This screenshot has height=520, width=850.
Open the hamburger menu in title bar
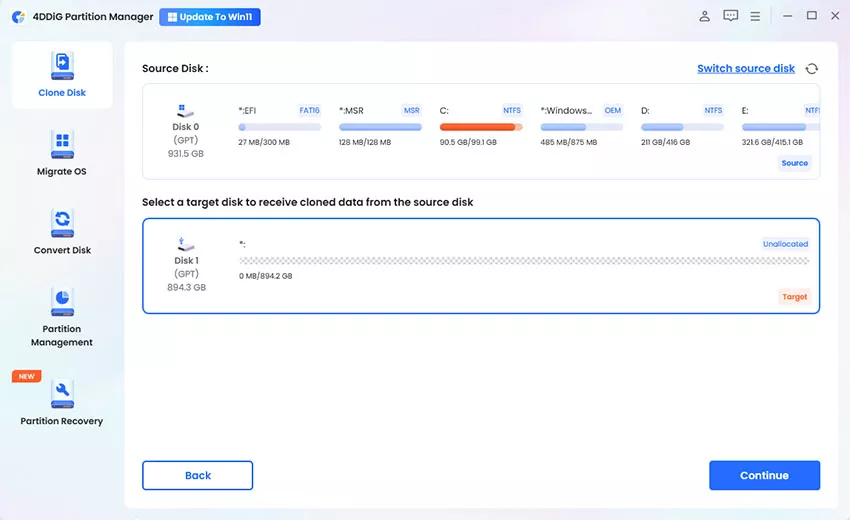(x=756, y=16)
